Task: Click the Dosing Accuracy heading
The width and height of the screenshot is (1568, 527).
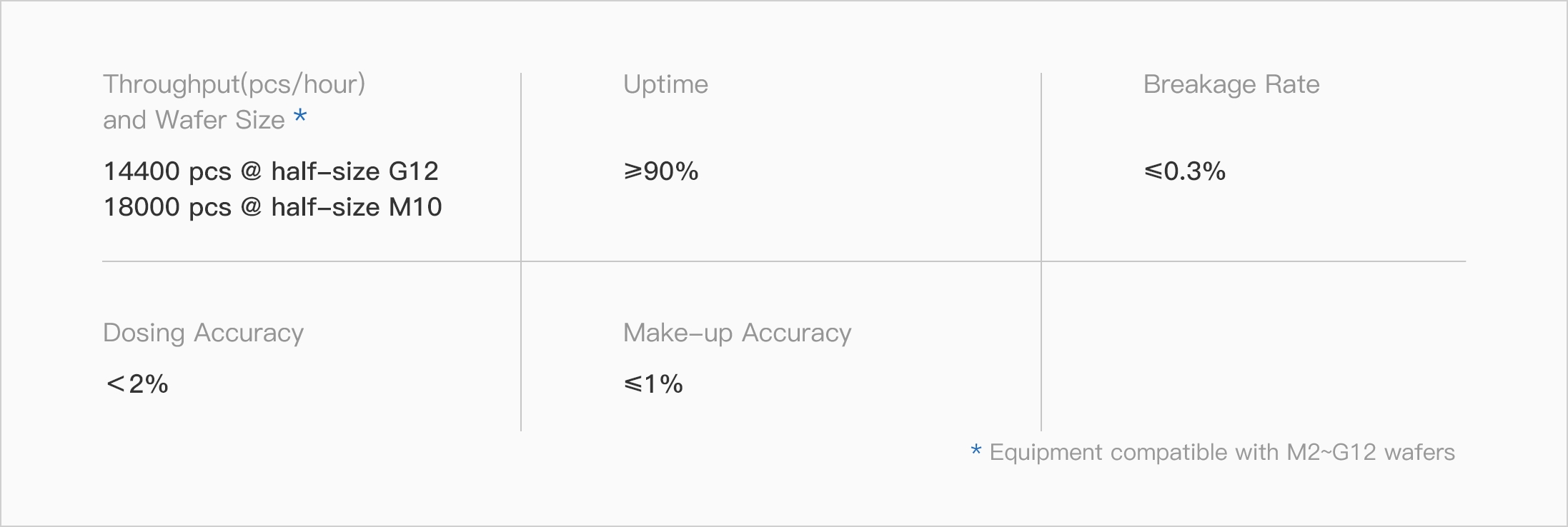Action: pyautogui.click(x=203, y=333)
